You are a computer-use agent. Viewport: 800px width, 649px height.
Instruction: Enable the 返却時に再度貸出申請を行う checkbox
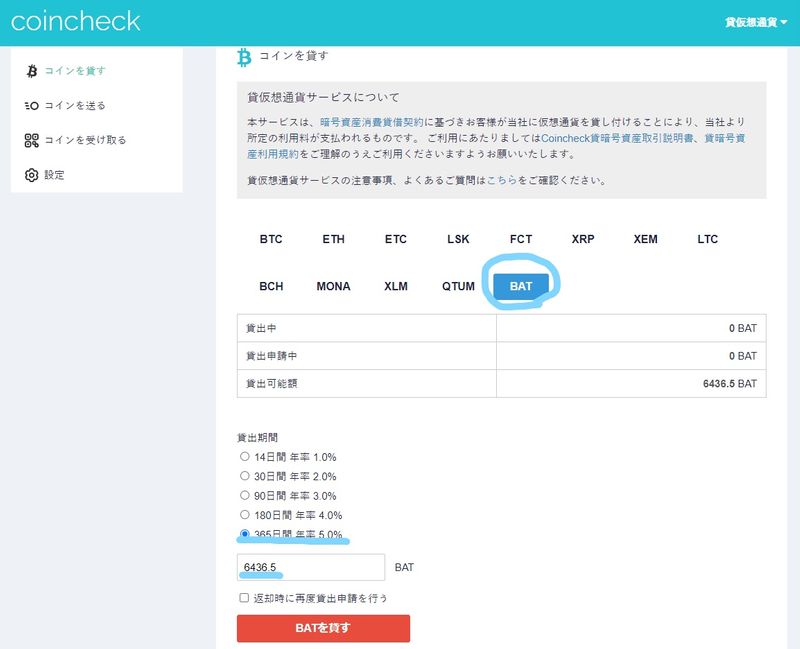tap(245, 598)
